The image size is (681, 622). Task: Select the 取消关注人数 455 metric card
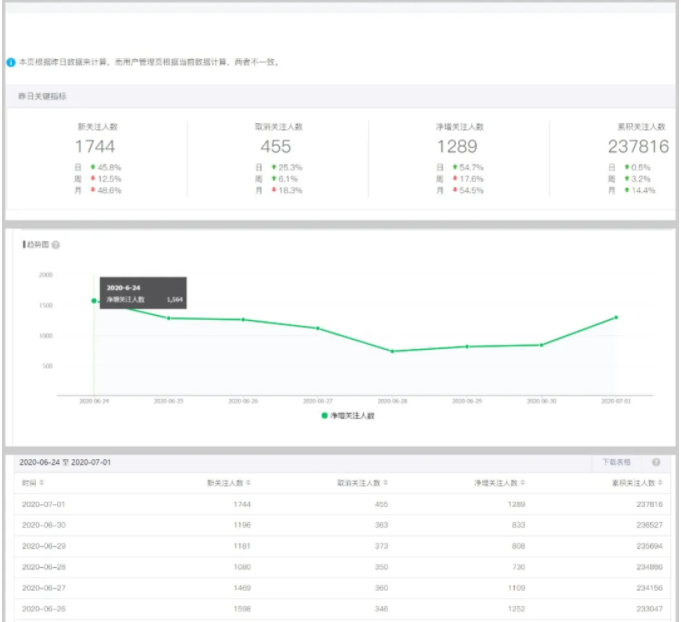click(278, 159)
